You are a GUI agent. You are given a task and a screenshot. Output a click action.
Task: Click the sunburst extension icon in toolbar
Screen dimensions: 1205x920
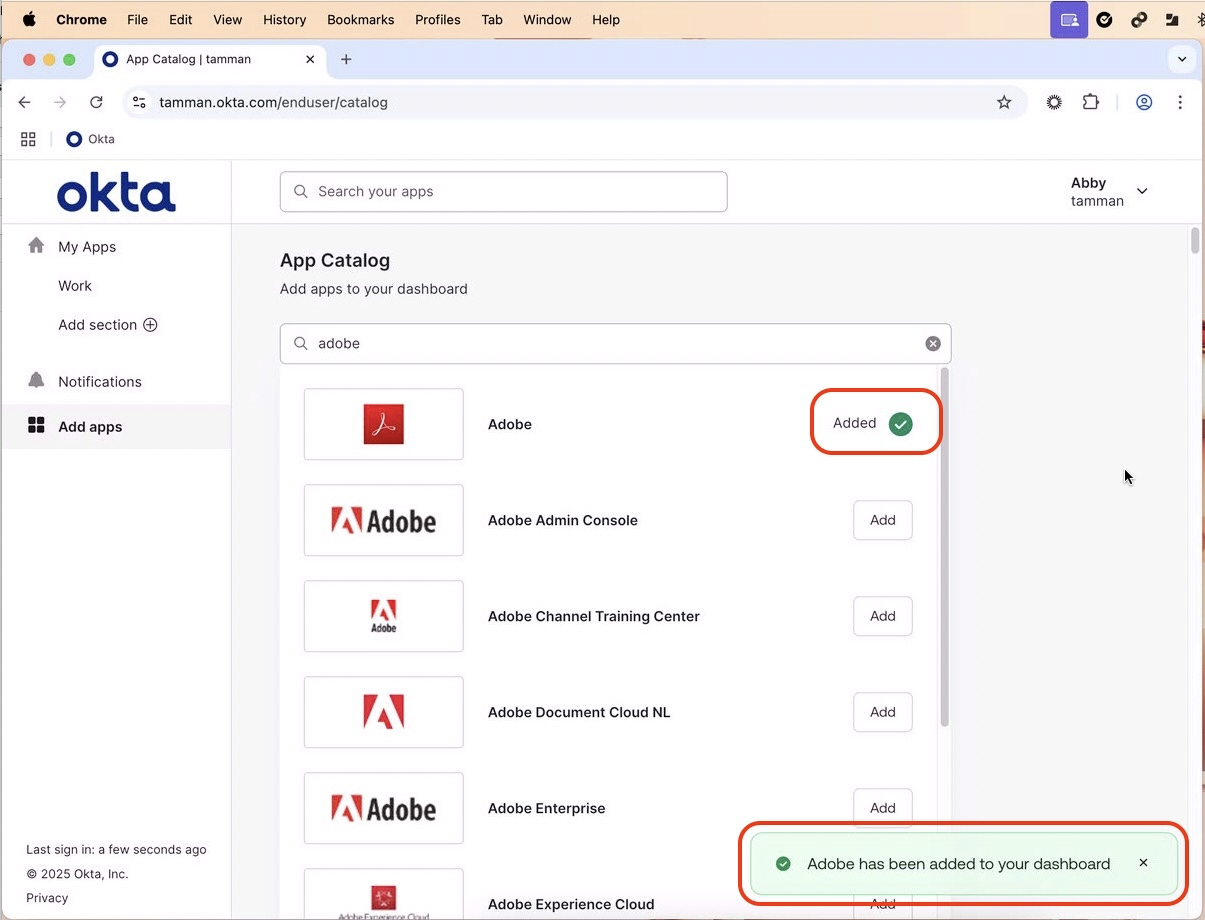click(x=1054, y=102)
